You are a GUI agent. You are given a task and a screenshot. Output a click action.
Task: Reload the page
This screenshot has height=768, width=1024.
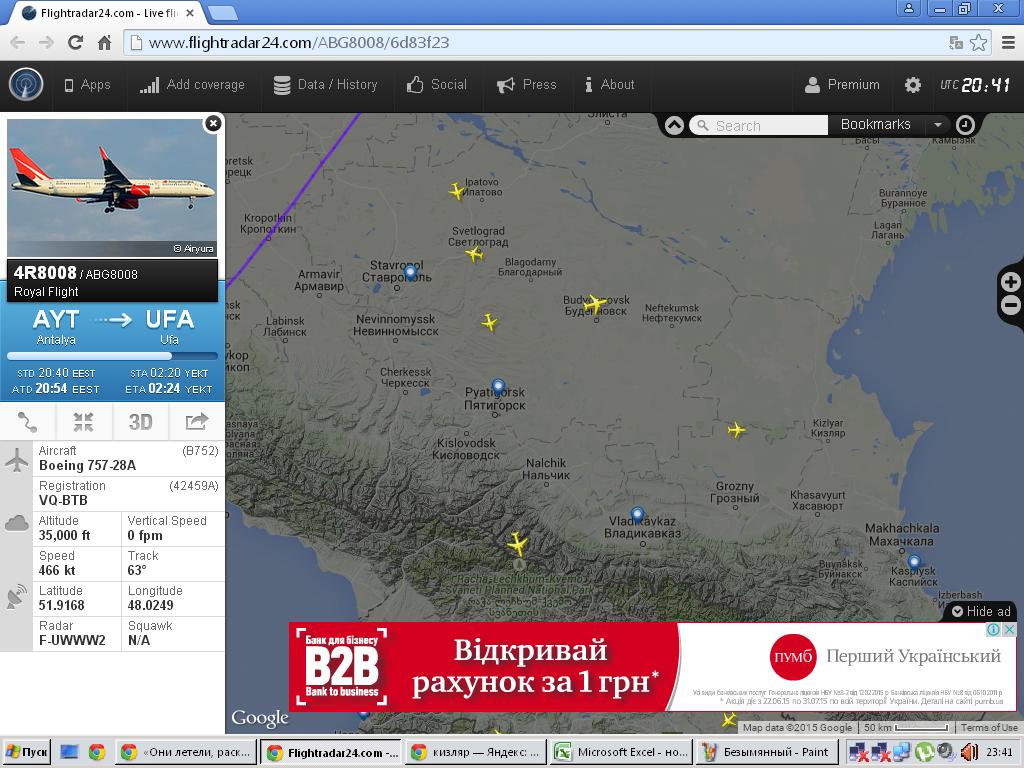76,43
